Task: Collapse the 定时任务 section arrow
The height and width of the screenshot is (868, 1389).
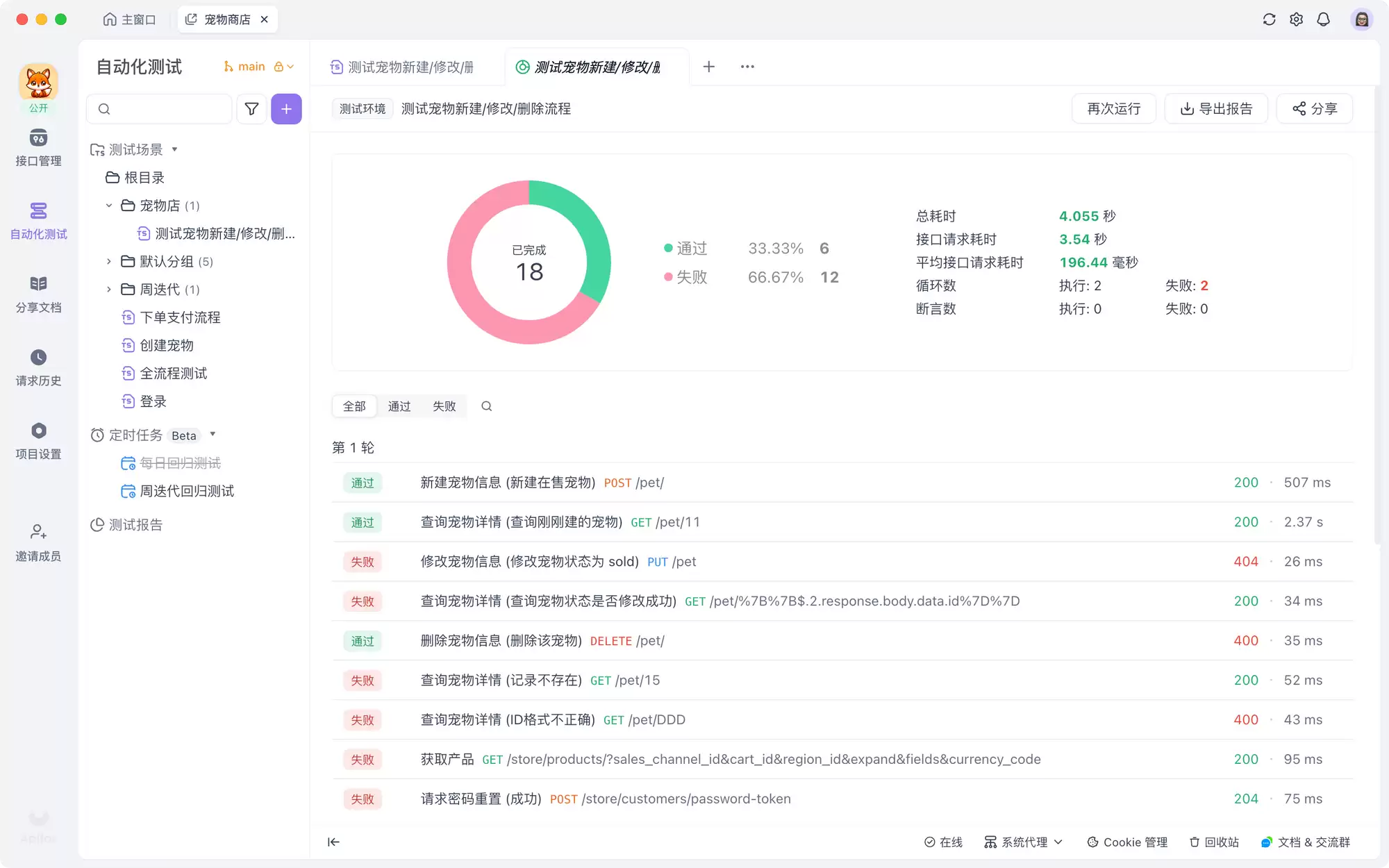Action: pos(213,435)
